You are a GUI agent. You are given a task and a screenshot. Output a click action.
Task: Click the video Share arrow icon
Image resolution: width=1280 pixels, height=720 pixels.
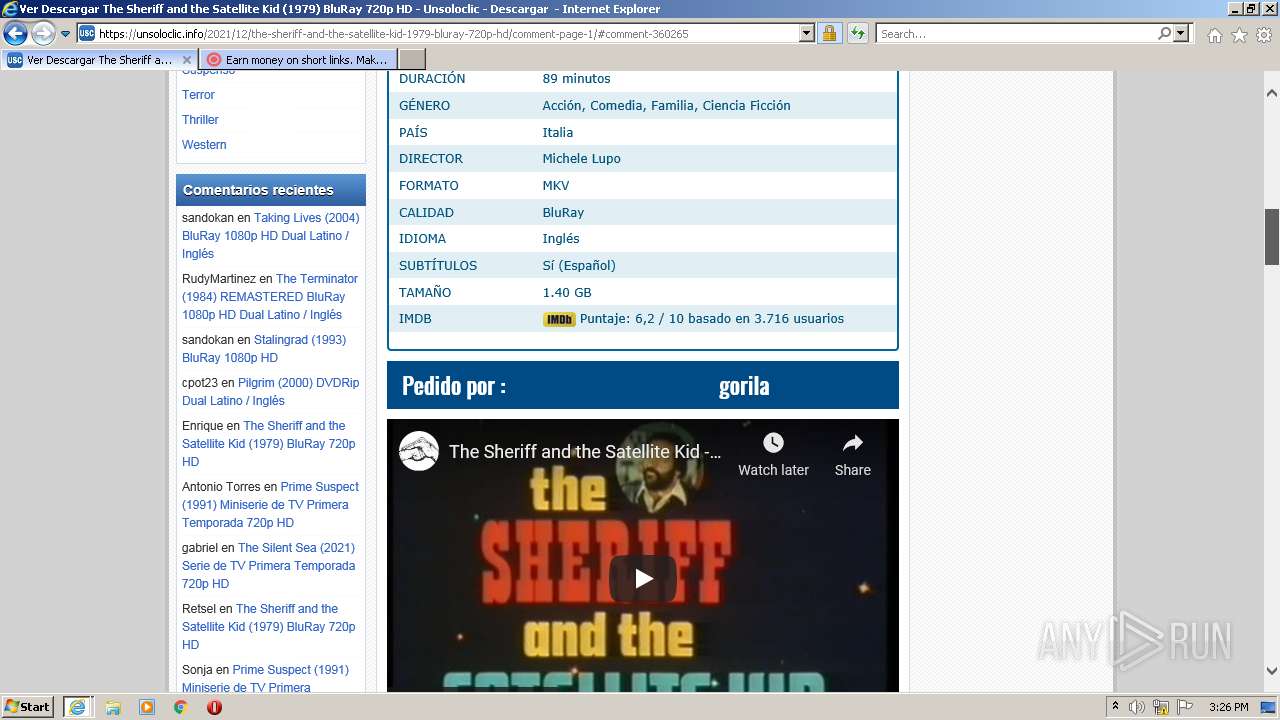(x=852, y=443)
